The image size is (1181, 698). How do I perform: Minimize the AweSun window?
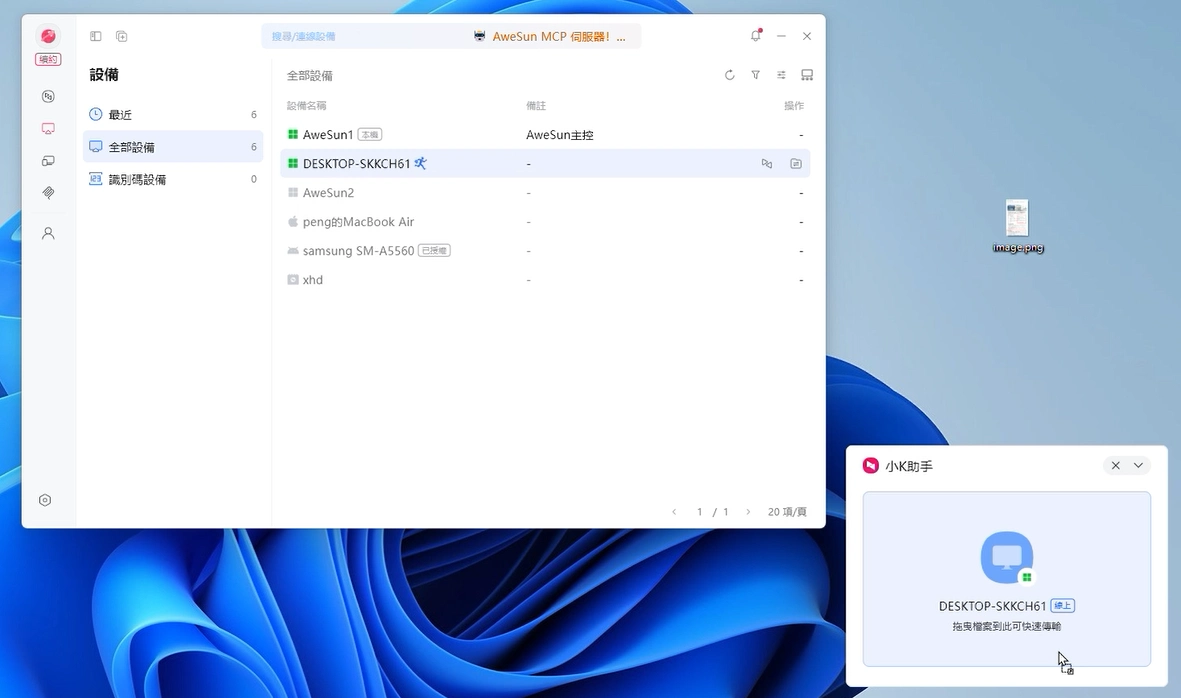tap(781, 36)
